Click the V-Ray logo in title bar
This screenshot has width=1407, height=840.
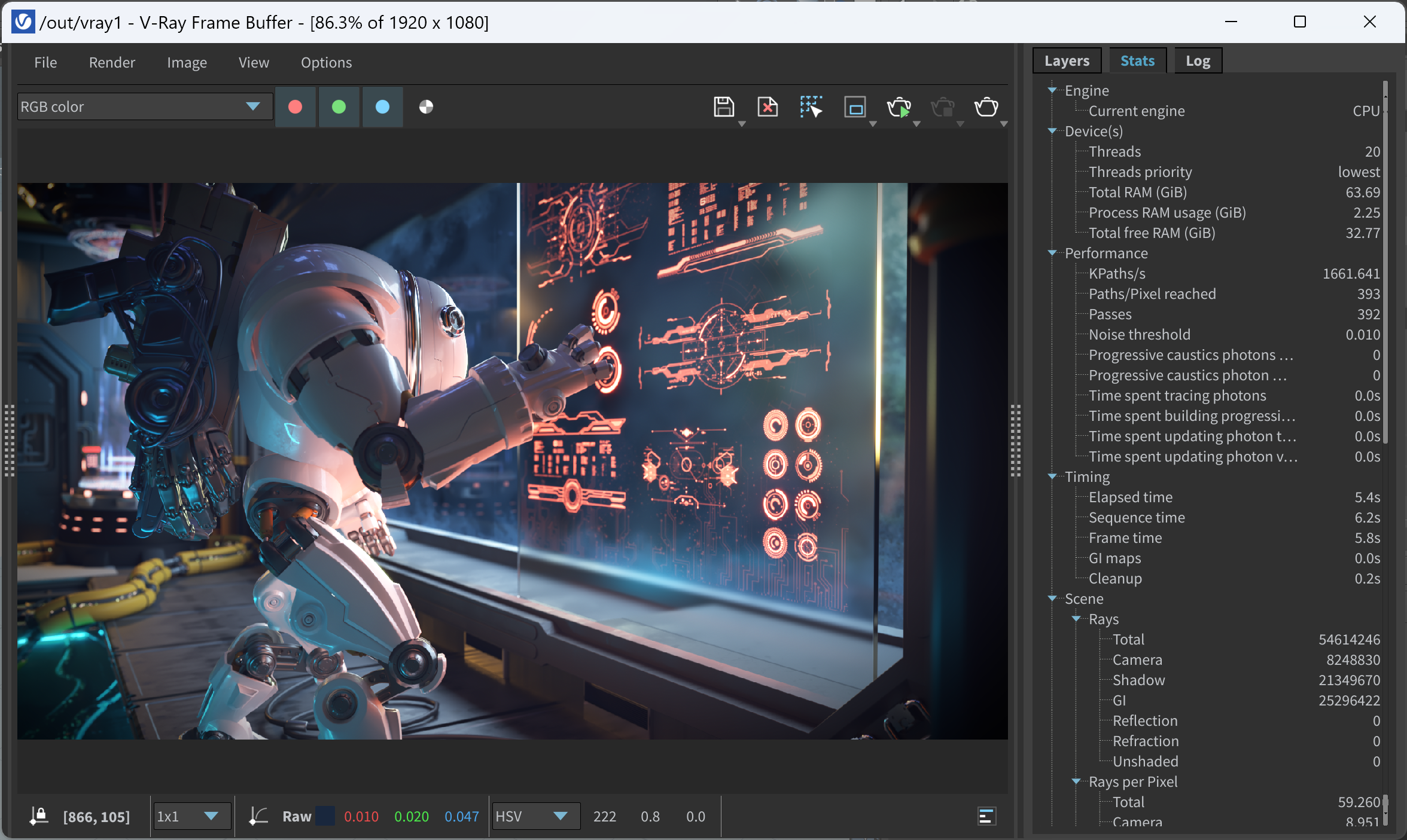(x=23, y=22)
